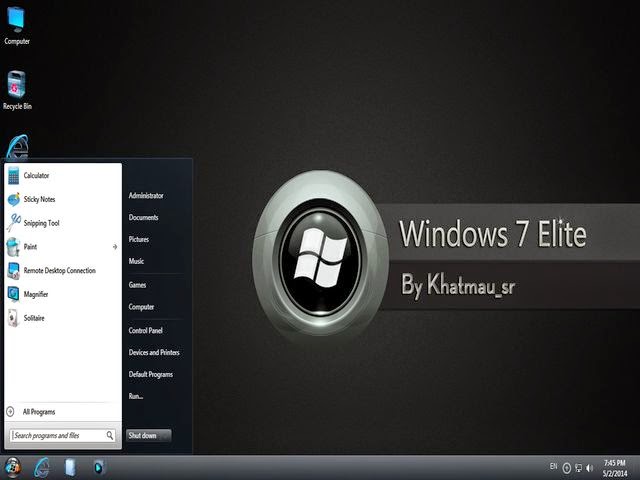Click the Start orb button

[13, 467]
